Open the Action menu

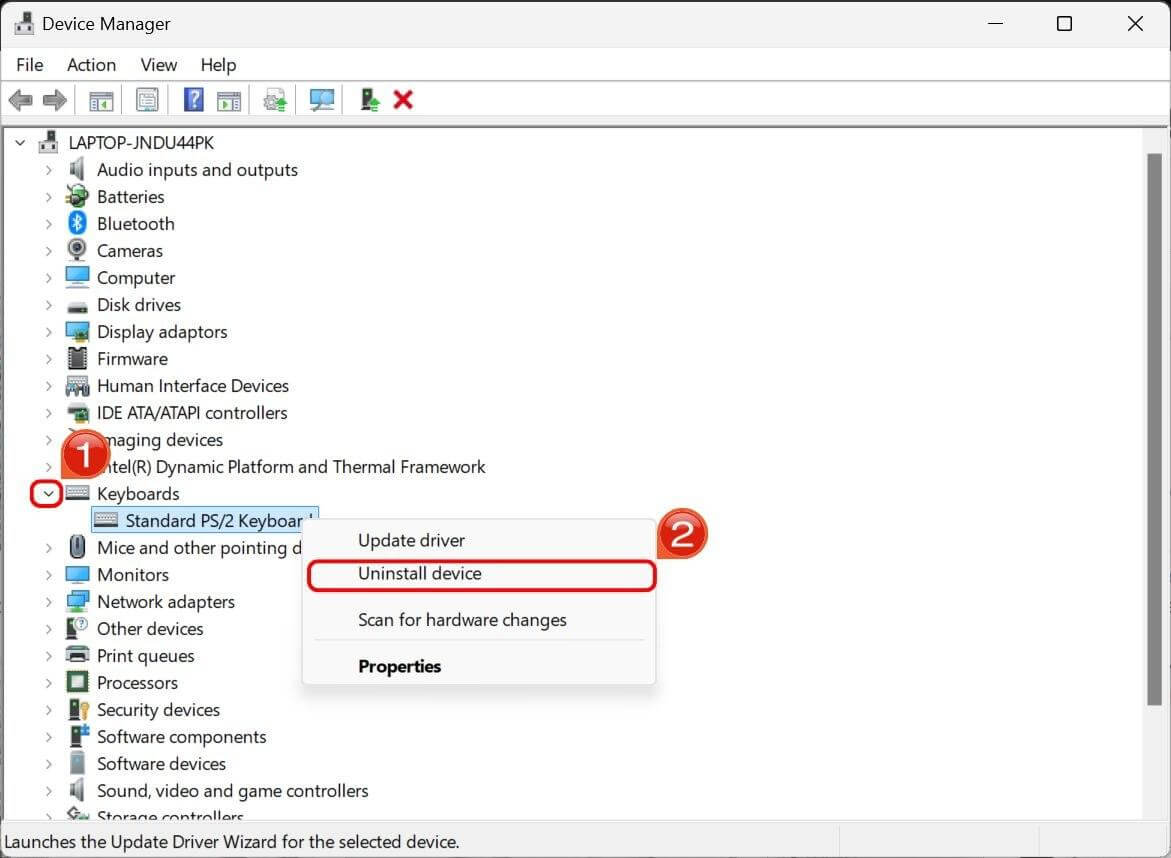pos(91,64)
